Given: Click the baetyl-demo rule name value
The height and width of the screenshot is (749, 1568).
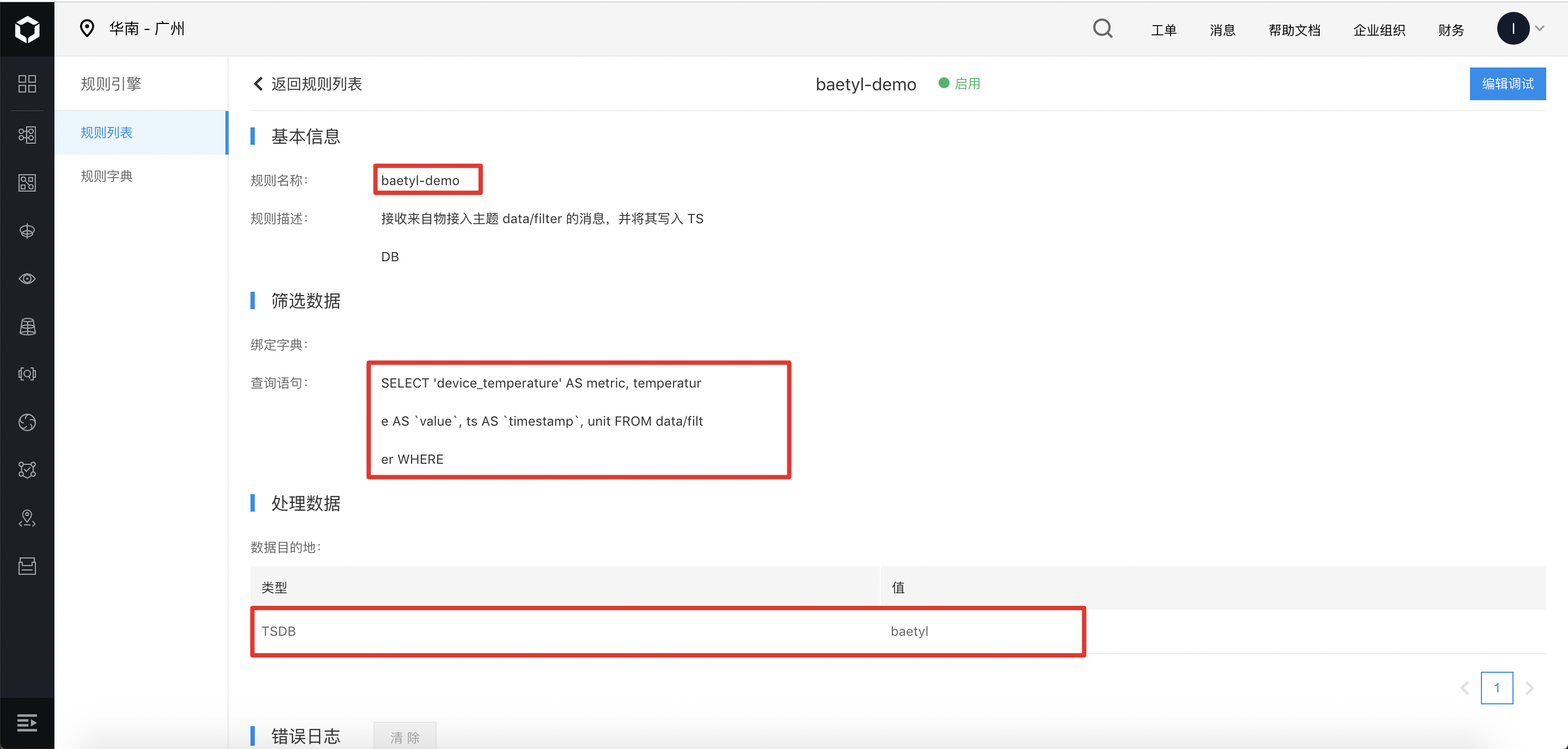Looking at the screenshot, I should pos(420,181).
